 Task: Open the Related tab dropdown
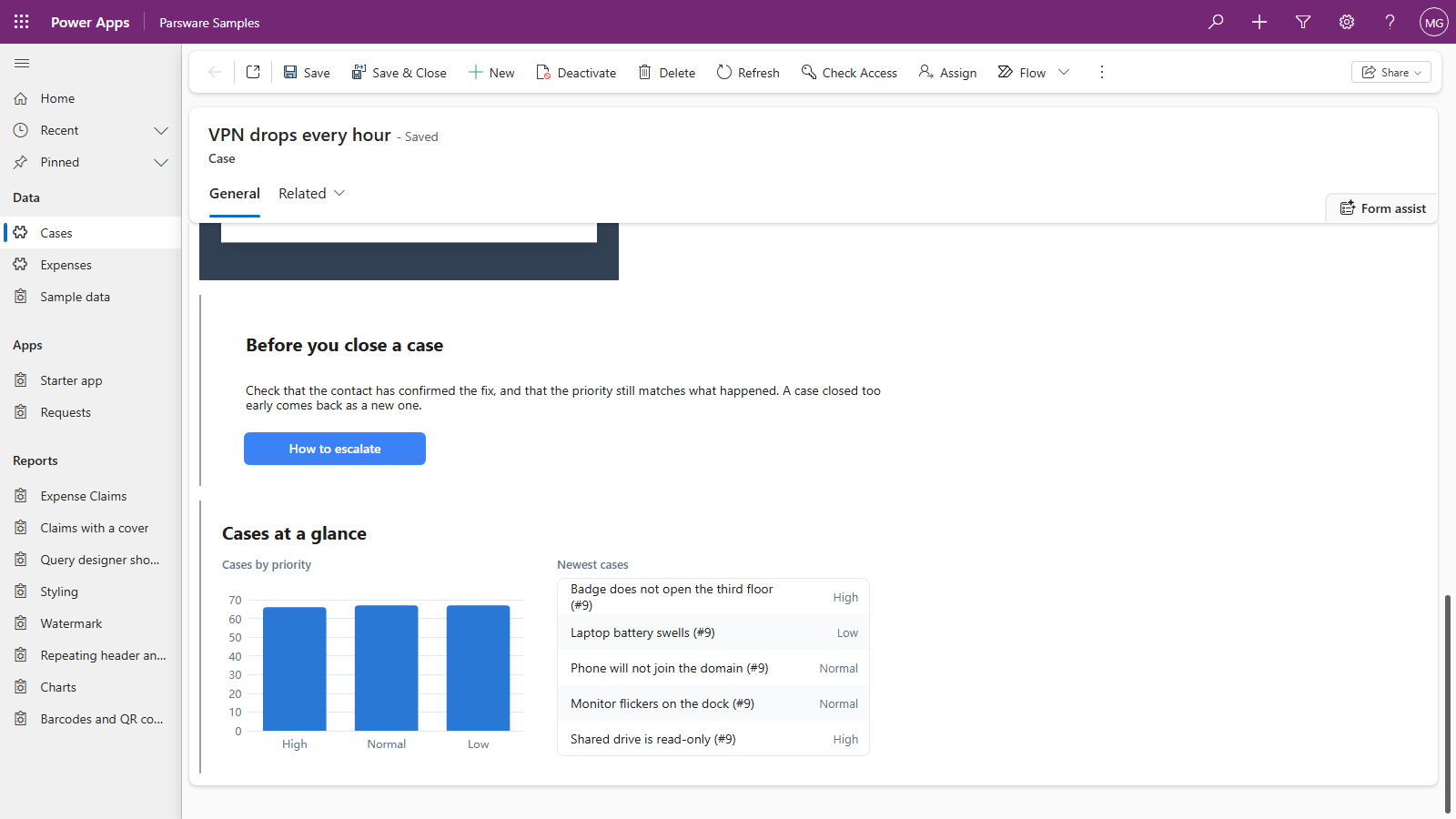(x=312, y=193)
